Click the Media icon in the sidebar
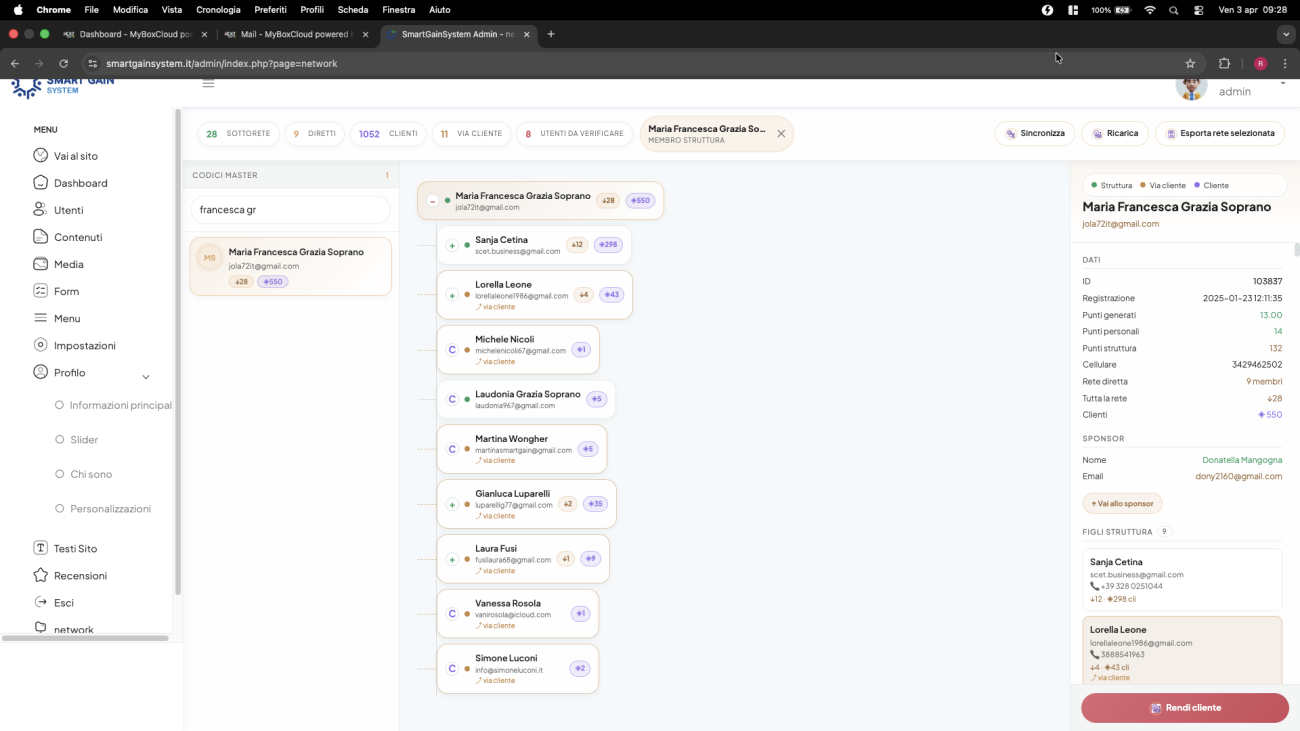1300x731 pixels. (x=41, y=264)
